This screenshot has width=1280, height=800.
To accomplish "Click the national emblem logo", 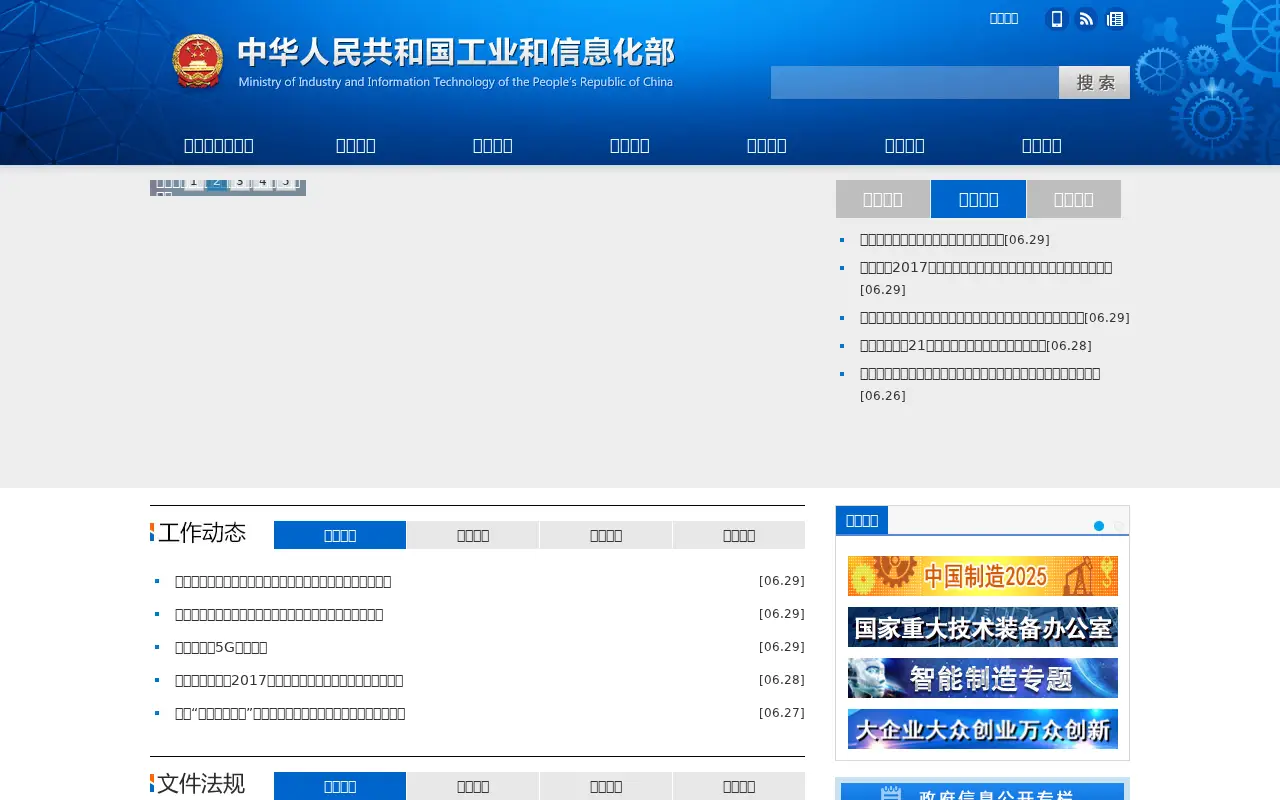I will [198, 61].
